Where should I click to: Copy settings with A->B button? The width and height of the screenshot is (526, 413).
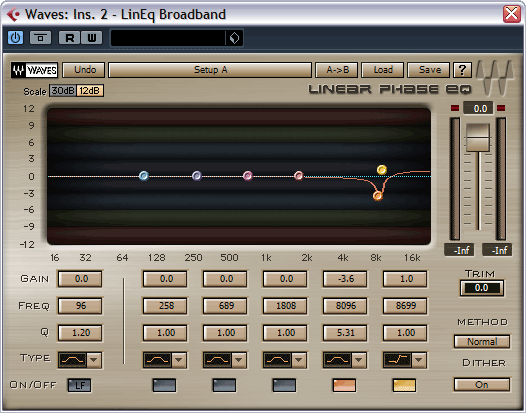[337, 70]
